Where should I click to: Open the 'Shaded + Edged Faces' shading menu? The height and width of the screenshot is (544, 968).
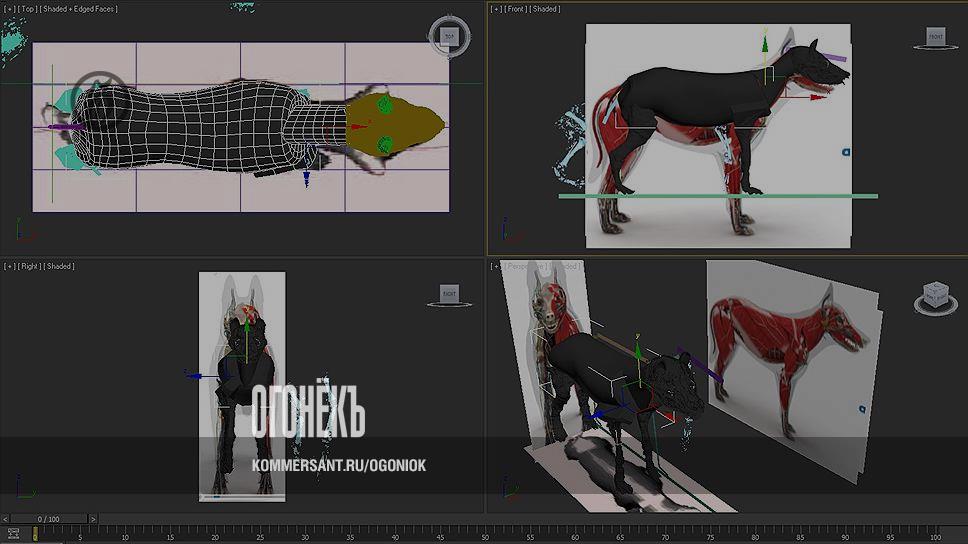point(80,9)
